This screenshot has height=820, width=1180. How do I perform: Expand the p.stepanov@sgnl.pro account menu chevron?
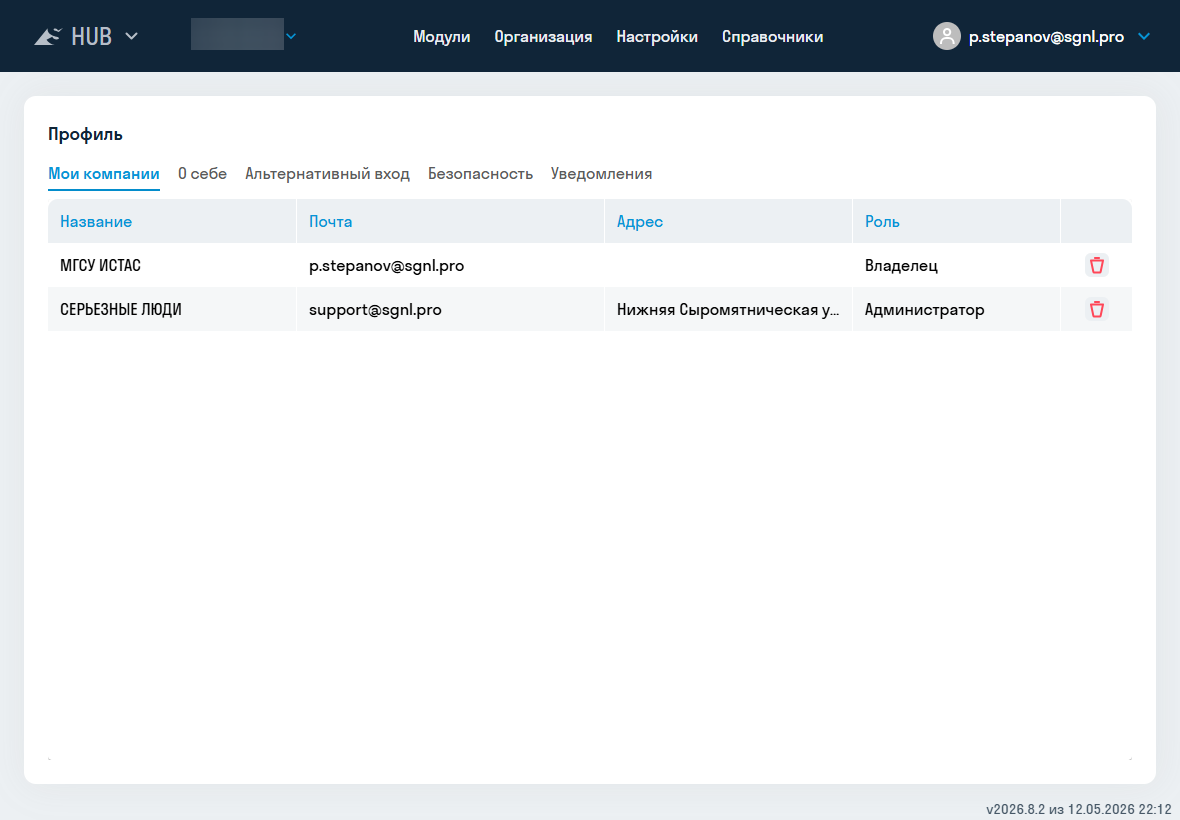[x=1144, y=36]
